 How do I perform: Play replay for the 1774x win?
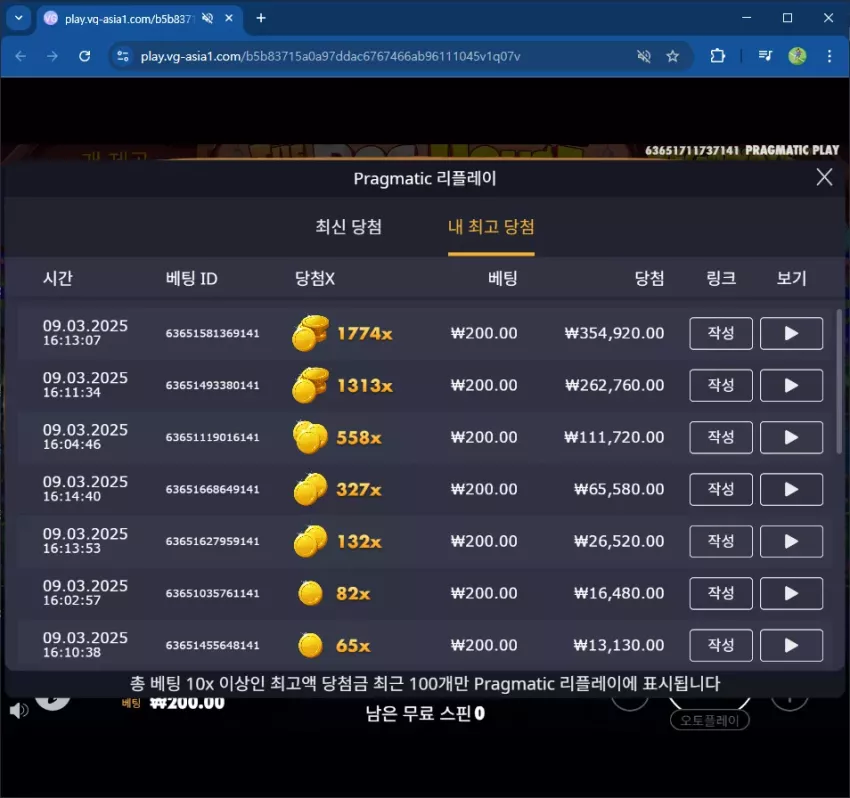click(x=791, y=333)
